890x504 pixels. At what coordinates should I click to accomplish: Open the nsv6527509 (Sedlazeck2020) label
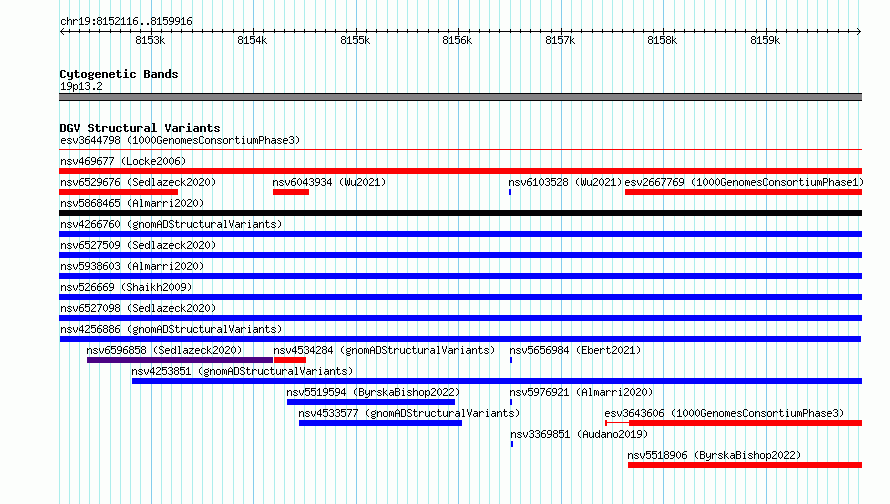click(x=138, y=245)
